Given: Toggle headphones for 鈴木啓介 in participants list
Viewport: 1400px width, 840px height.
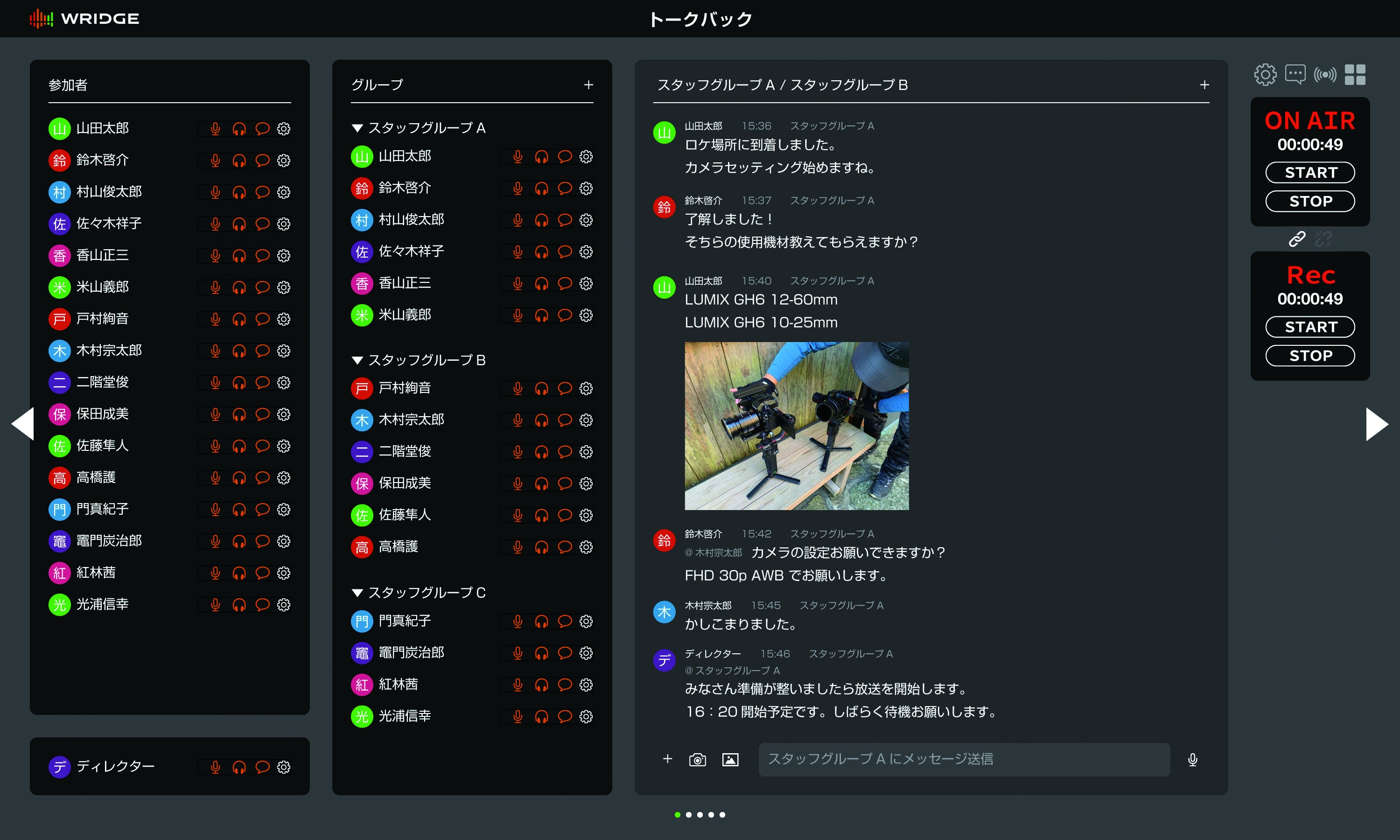Looking at the screenshot, I should click(239, 161).
